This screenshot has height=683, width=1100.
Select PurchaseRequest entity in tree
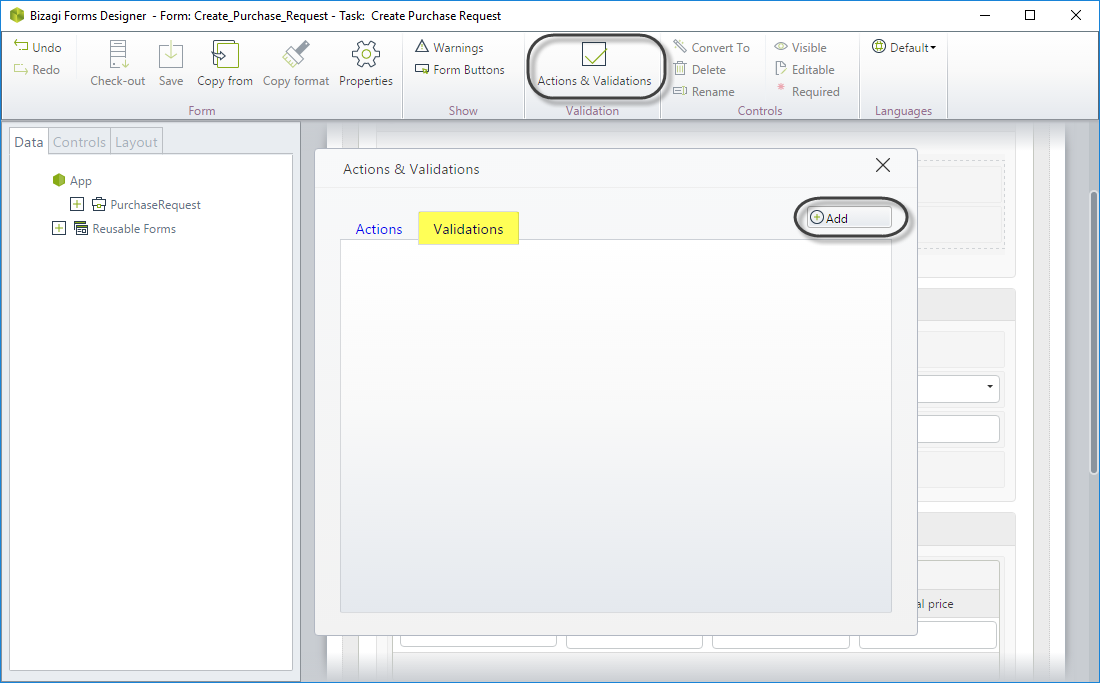coord(155,205)
